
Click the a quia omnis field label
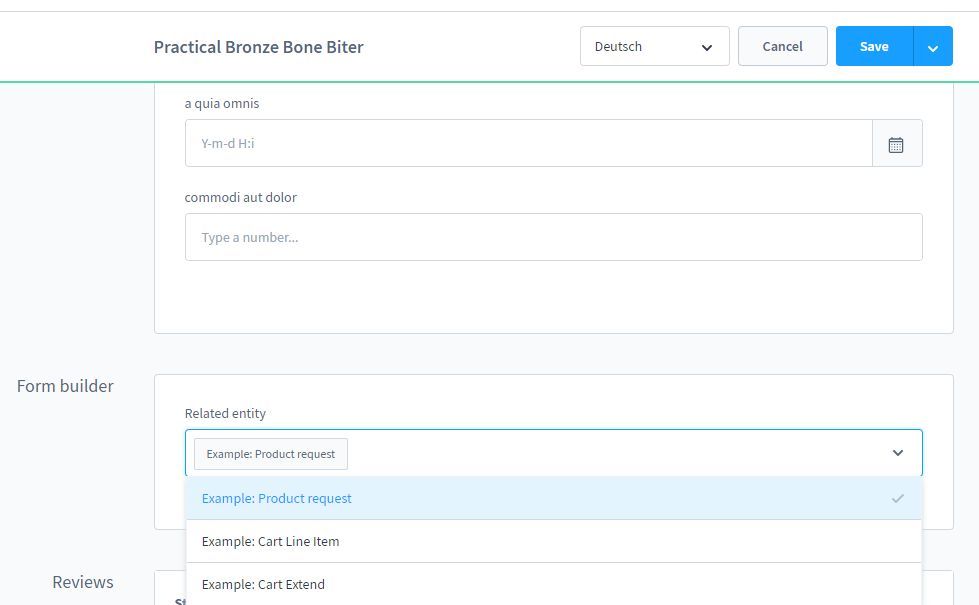point(222,103)
